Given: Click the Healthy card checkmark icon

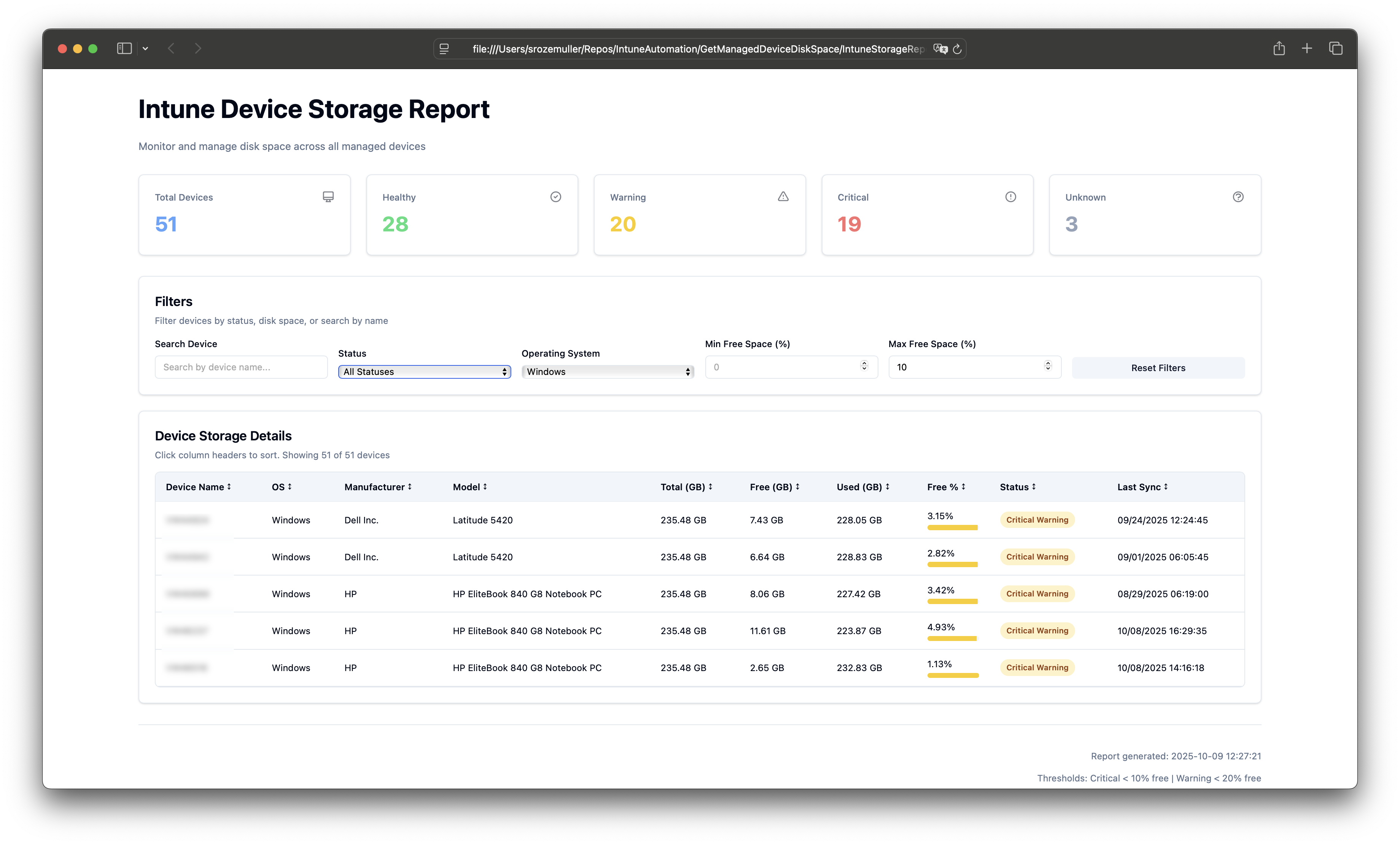Looking at the screenshot, I should click(556, 197).
